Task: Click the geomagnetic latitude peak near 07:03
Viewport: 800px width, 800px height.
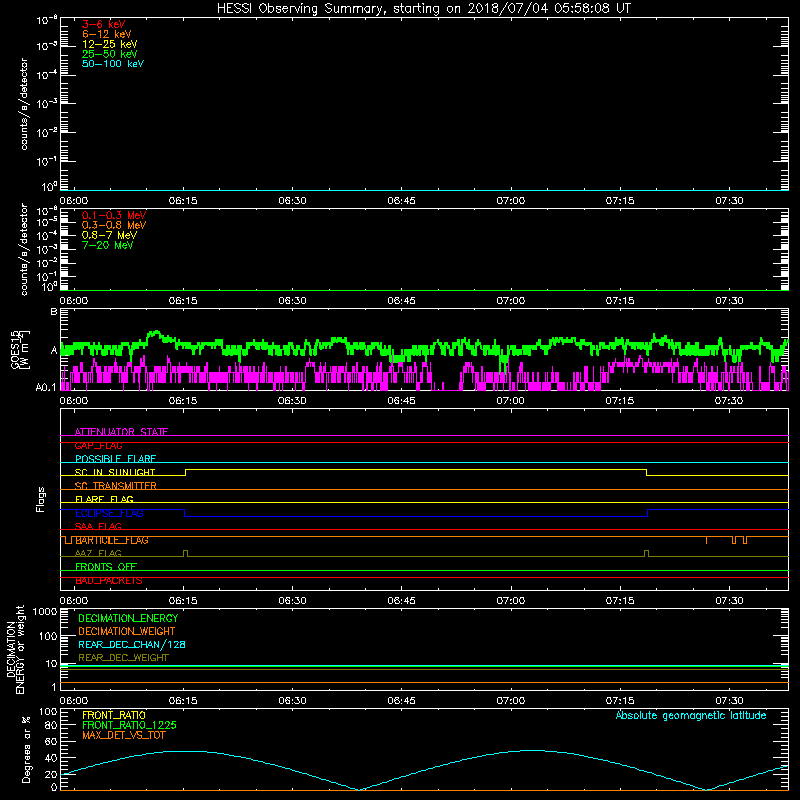Action: [533, 751]
